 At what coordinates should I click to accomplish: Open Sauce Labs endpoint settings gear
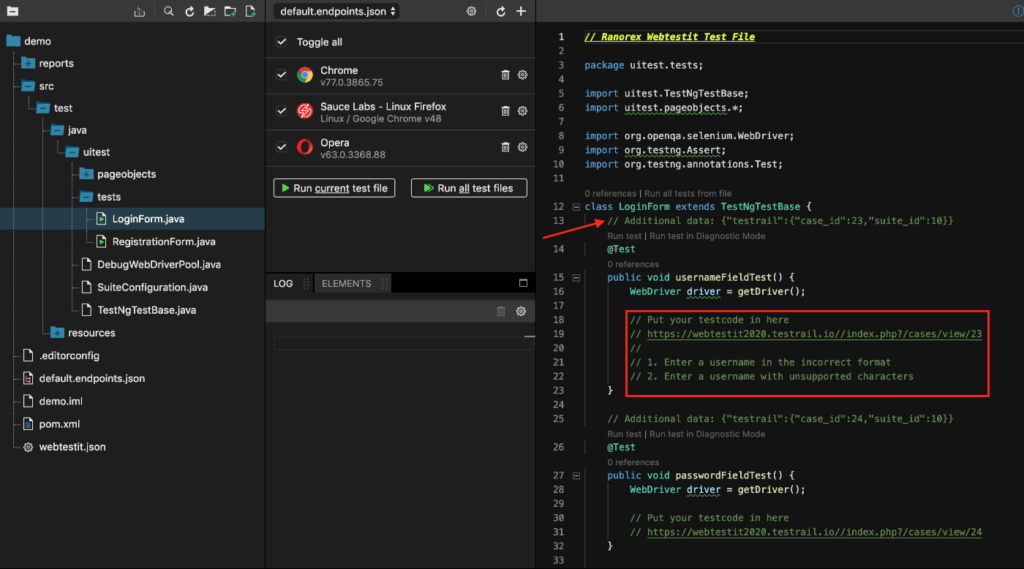coord(522,111)
